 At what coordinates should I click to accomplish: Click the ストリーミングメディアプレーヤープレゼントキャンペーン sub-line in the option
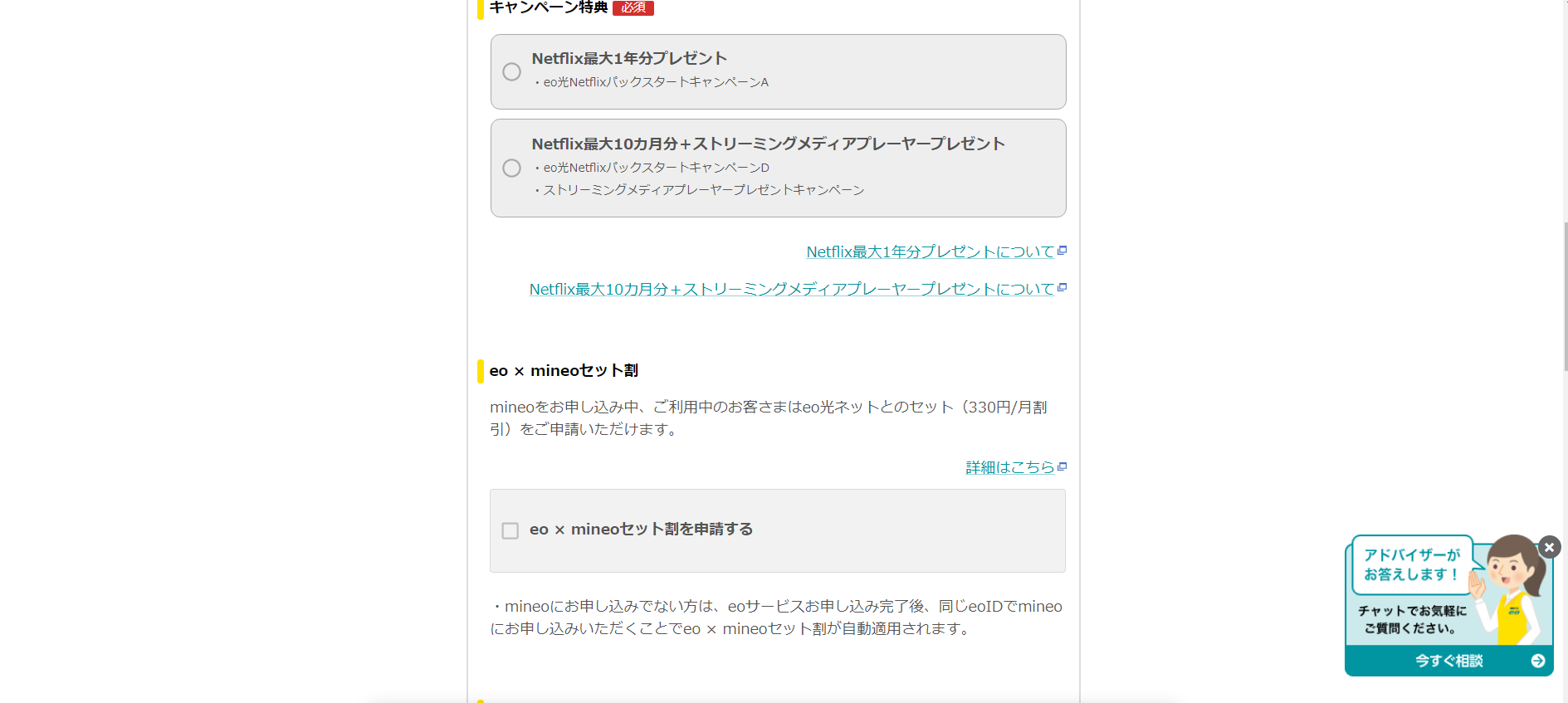[704, 190]
